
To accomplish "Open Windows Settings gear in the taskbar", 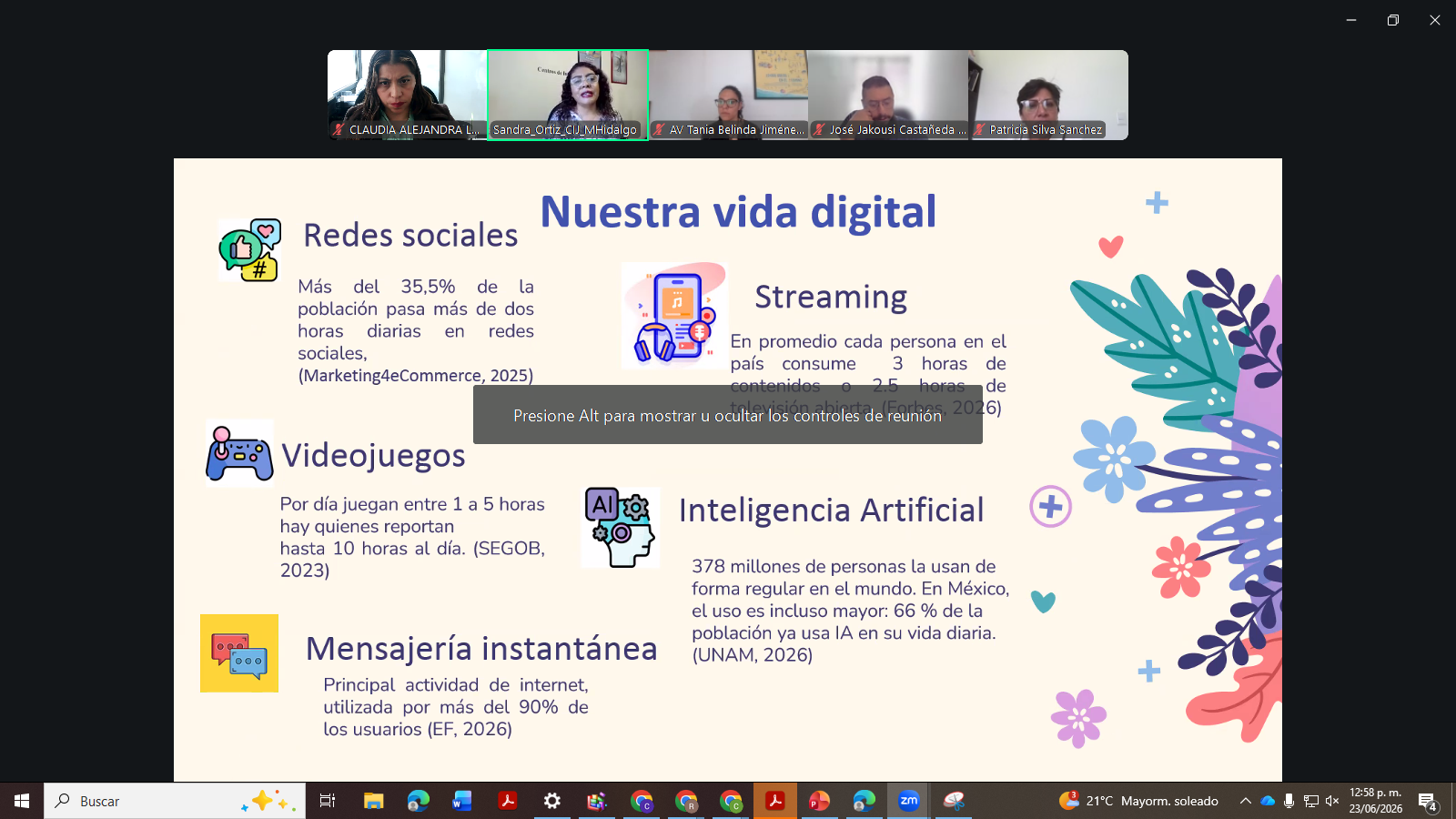I will pyautogui.click(x=551, y=801).
